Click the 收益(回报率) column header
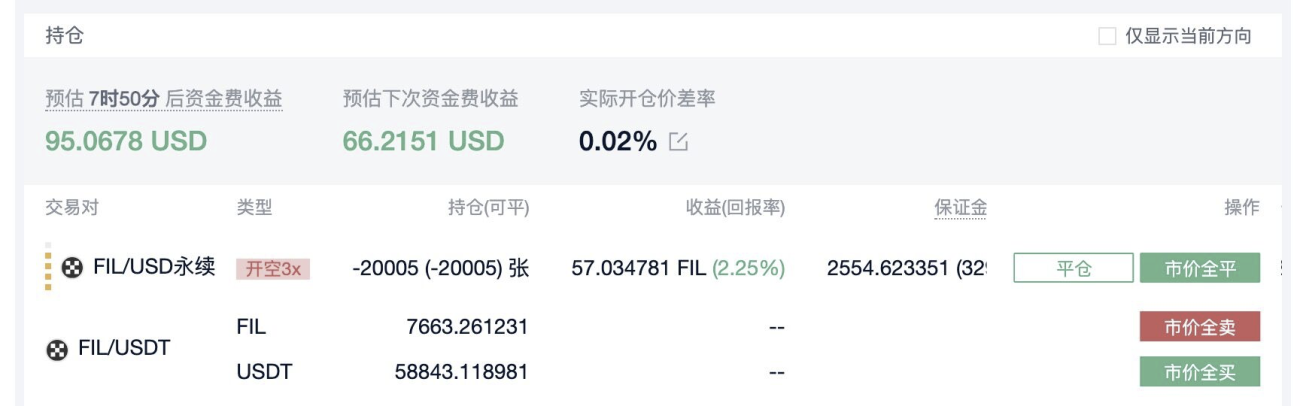This screenshot has height=406, width=1300. coord(735,207)
